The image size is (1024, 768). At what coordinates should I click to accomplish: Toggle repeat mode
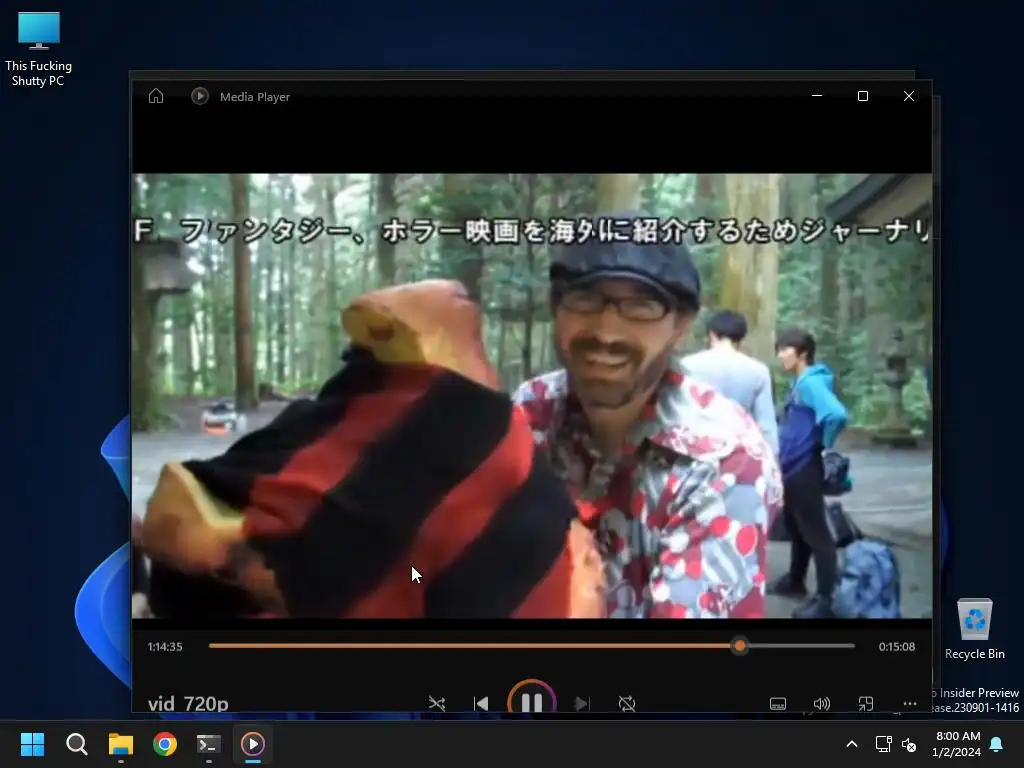(626, 703)
